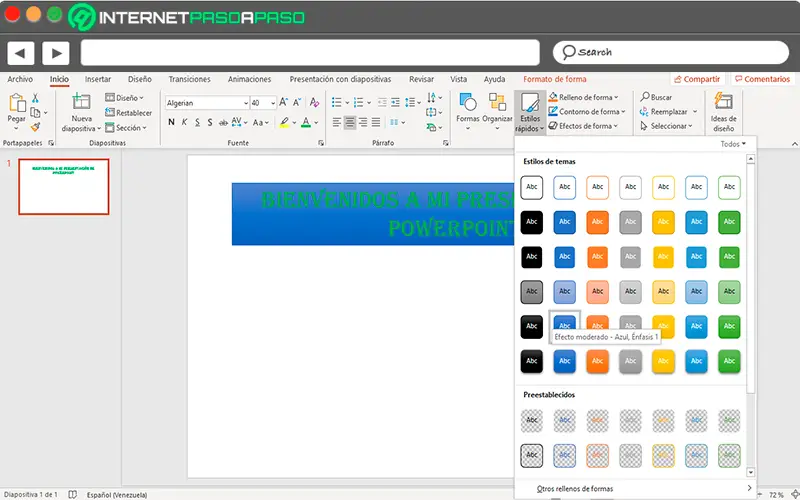This screenshot has height=500, width=800.
Task: Click the text highlight color icon
Action: (x=285, y=122)
